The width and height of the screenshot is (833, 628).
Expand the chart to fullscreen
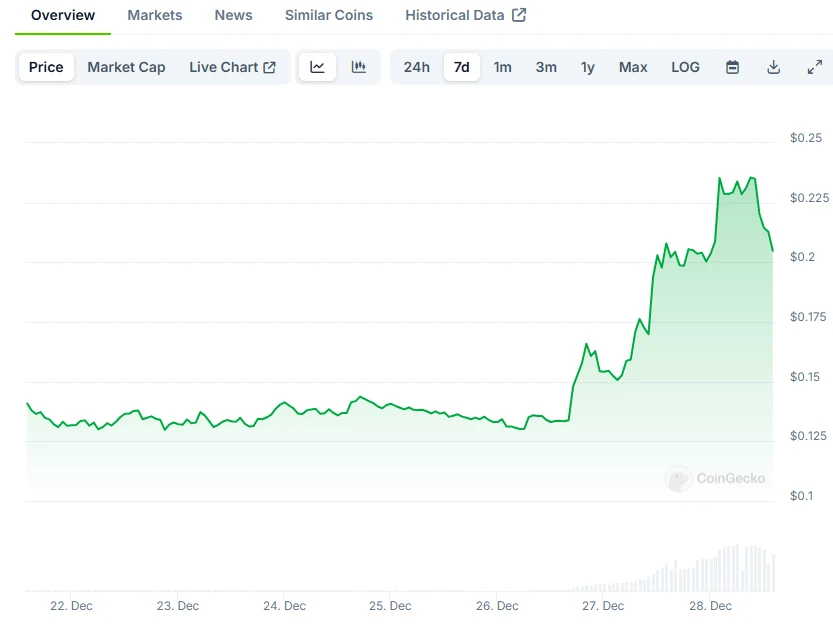click(x=814, y=66)
